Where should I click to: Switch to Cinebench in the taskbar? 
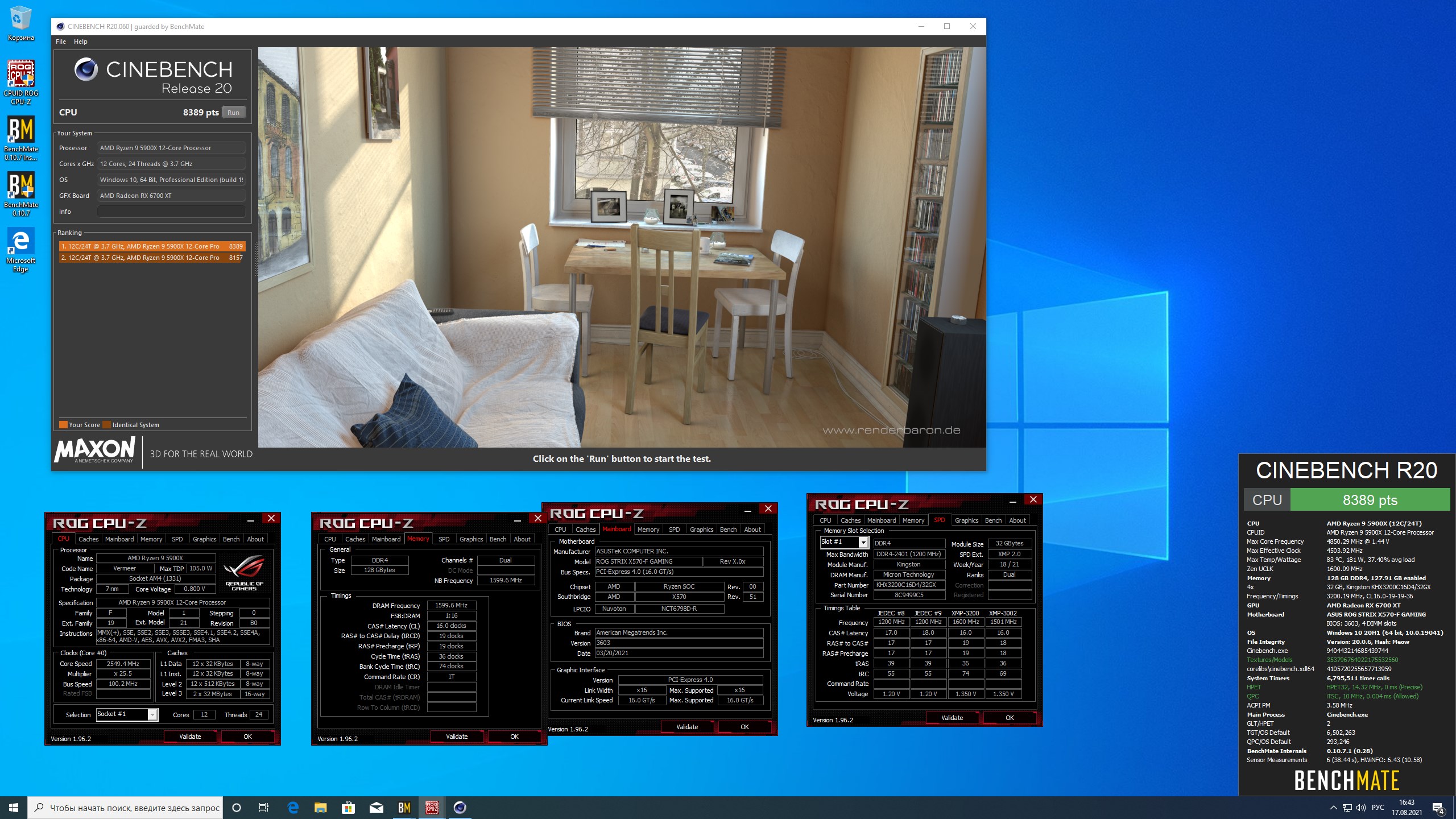tap(460, 808)
